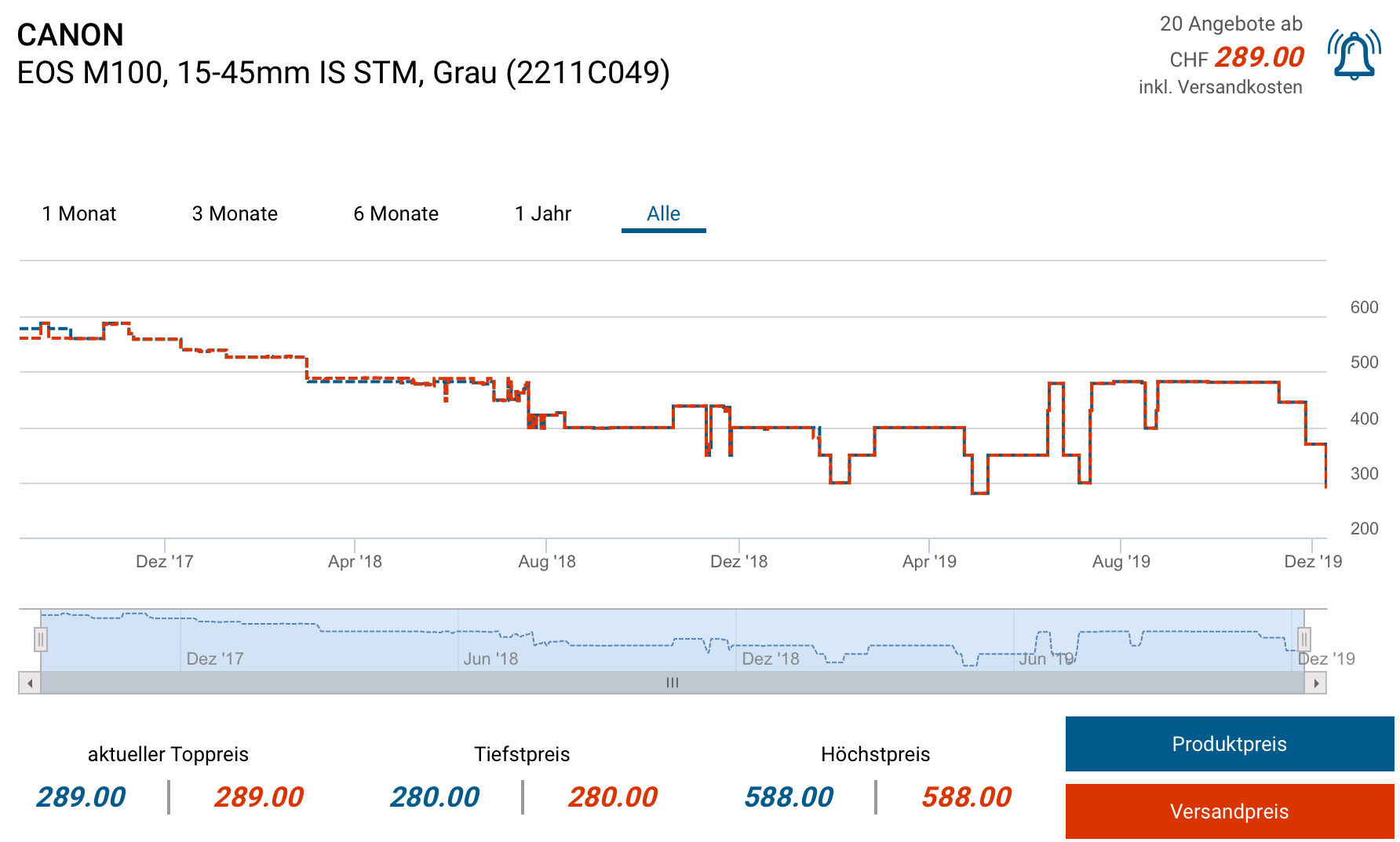Switch to the 3 Monate range
Viewport: 1400px width, 842px height.
pyautogui.click(x=235, y=213)
